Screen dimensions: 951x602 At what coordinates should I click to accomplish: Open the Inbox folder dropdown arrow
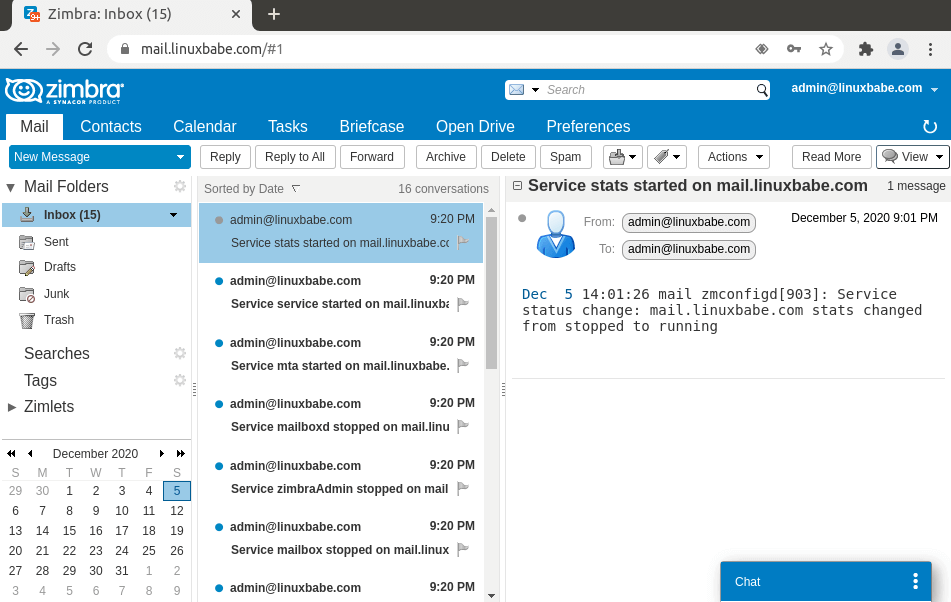tap(173, 215)
